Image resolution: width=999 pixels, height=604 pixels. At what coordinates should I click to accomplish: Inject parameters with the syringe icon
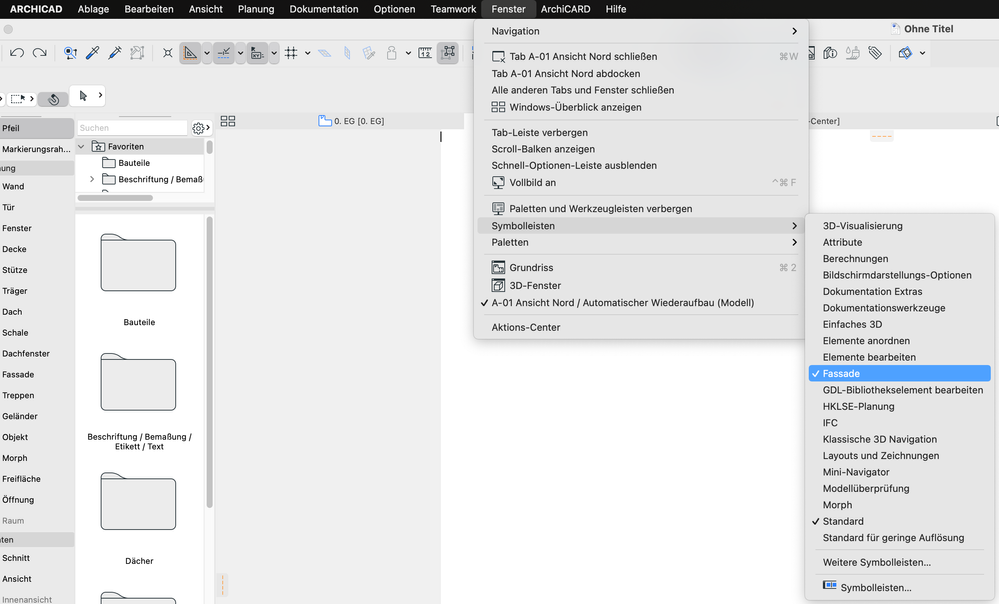pyautogui.click(x=115, y=53)
